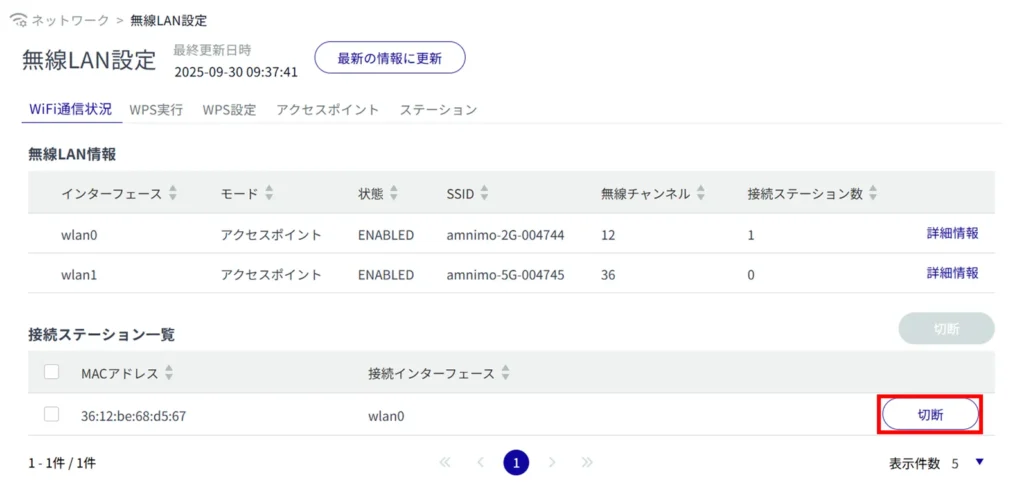Open the アクセスポイント tab
Viewport: 1024px width, 497px height.
click(328, 110)
